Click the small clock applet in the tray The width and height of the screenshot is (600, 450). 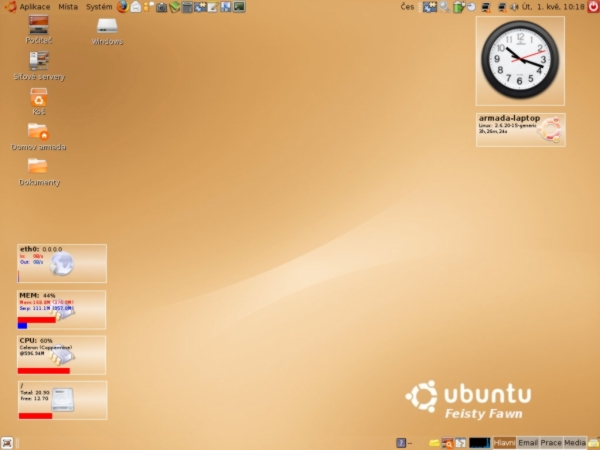pos(471,7)
